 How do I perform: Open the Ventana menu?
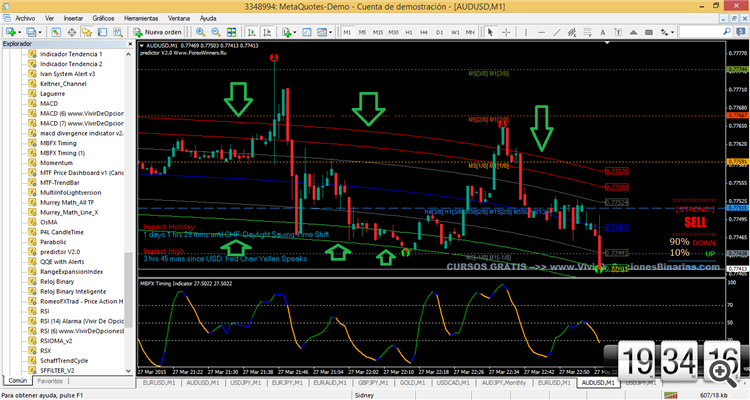(x=179, y=18)
